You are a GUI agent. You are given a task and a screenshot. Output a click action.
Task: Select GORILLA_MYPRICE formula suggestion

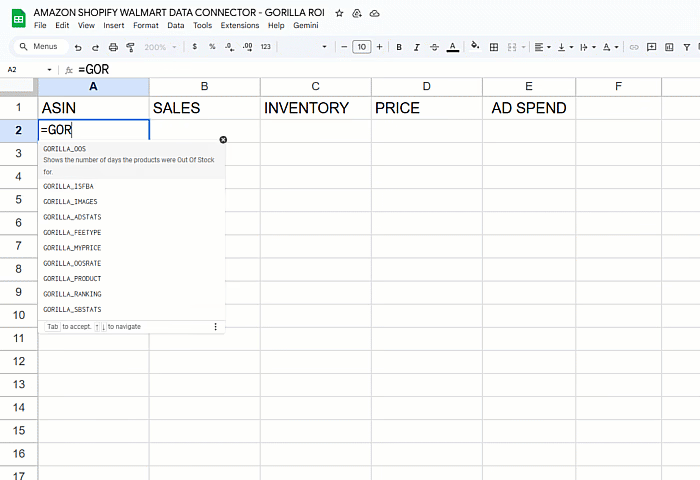132,248
